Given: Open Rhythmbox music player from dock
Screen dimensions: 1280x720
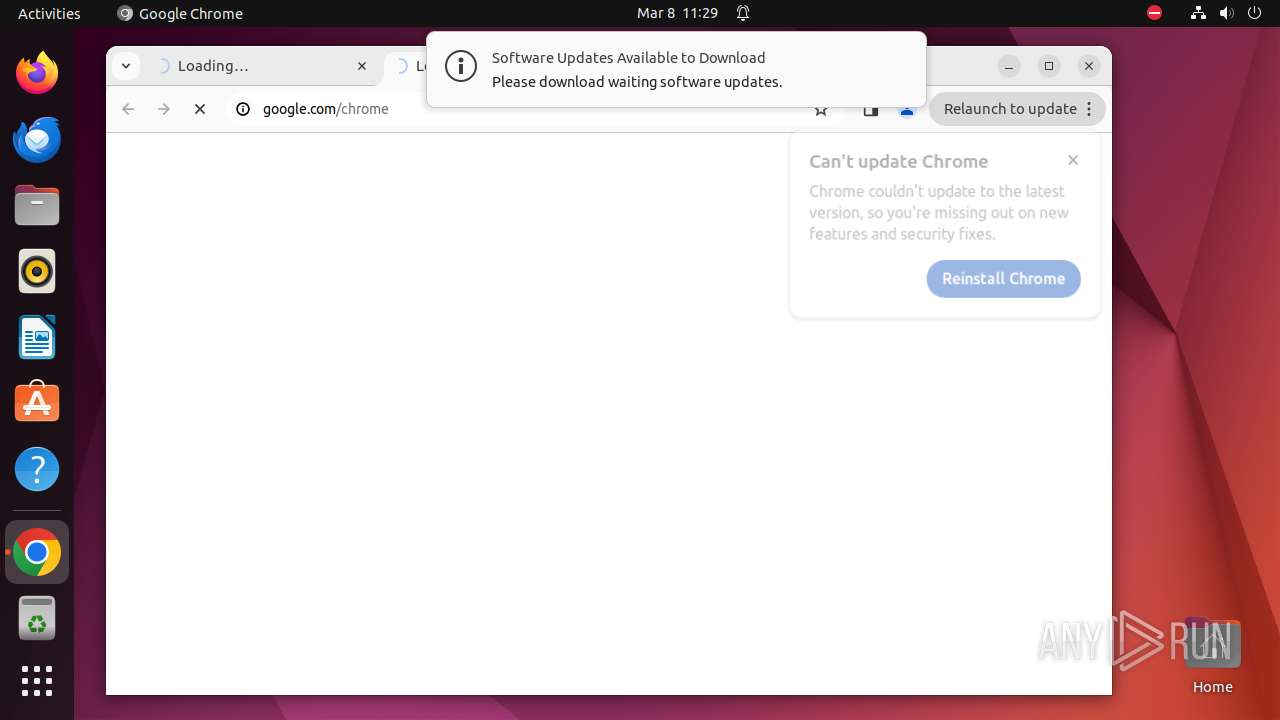Looking at the screenshot, I should (x=37, y=271).
